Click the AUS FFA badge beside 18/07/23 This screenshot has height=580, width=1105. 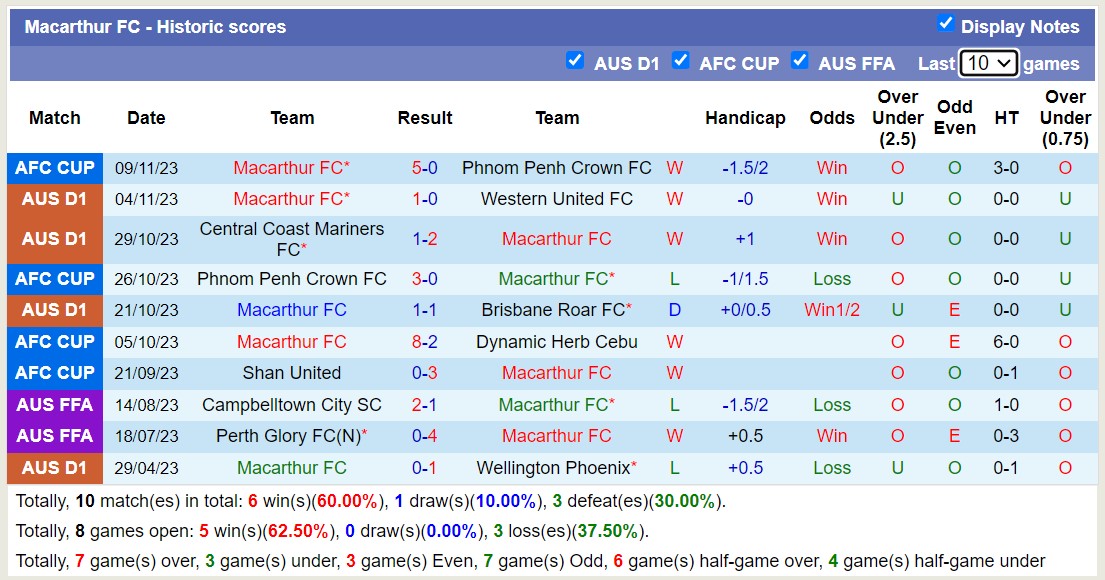pyautogui.click(x=54, y=436)
